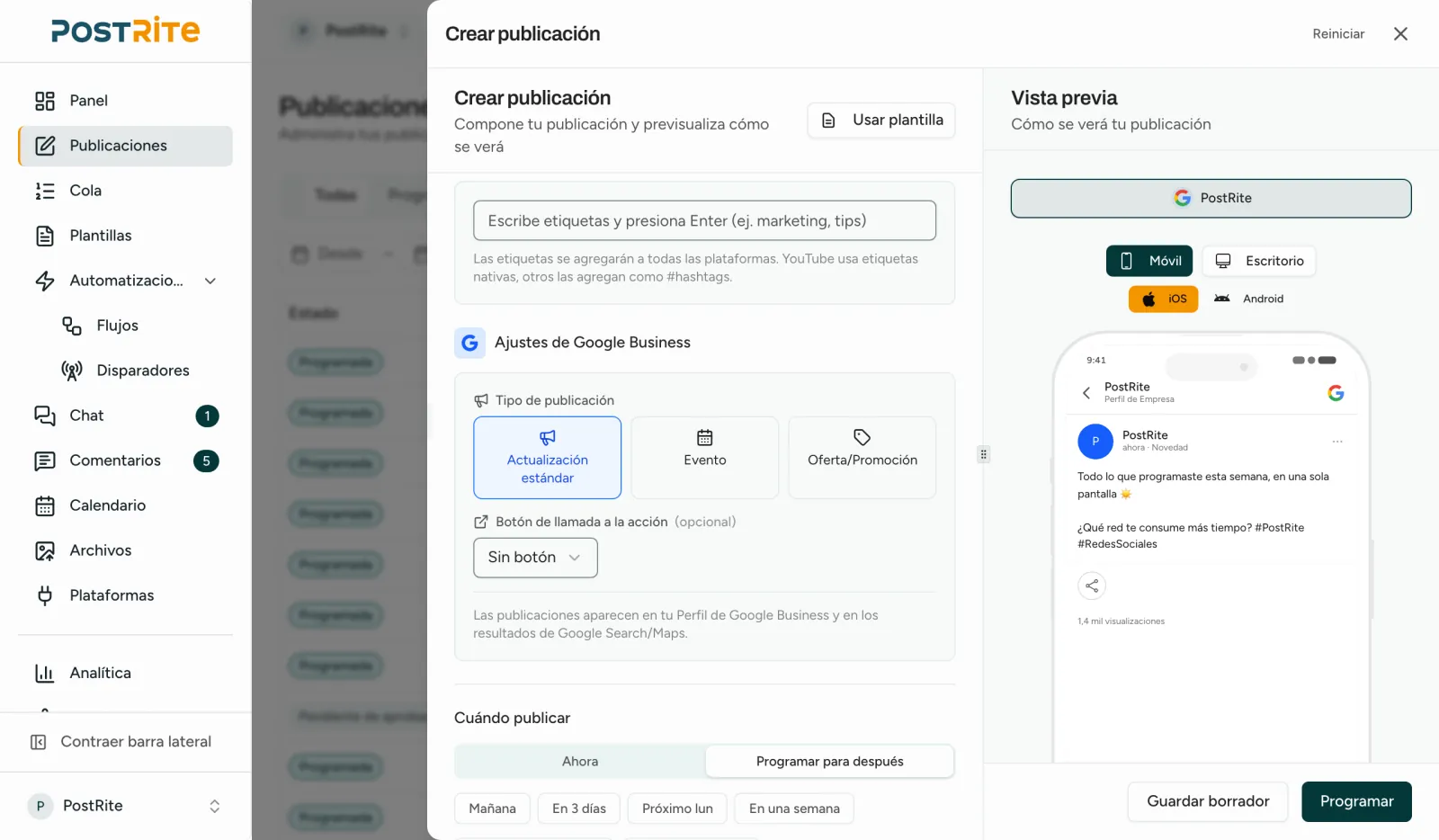1439x840 pixels.
Task: Select Actualización estándar post type
Action: pos(547,458)
